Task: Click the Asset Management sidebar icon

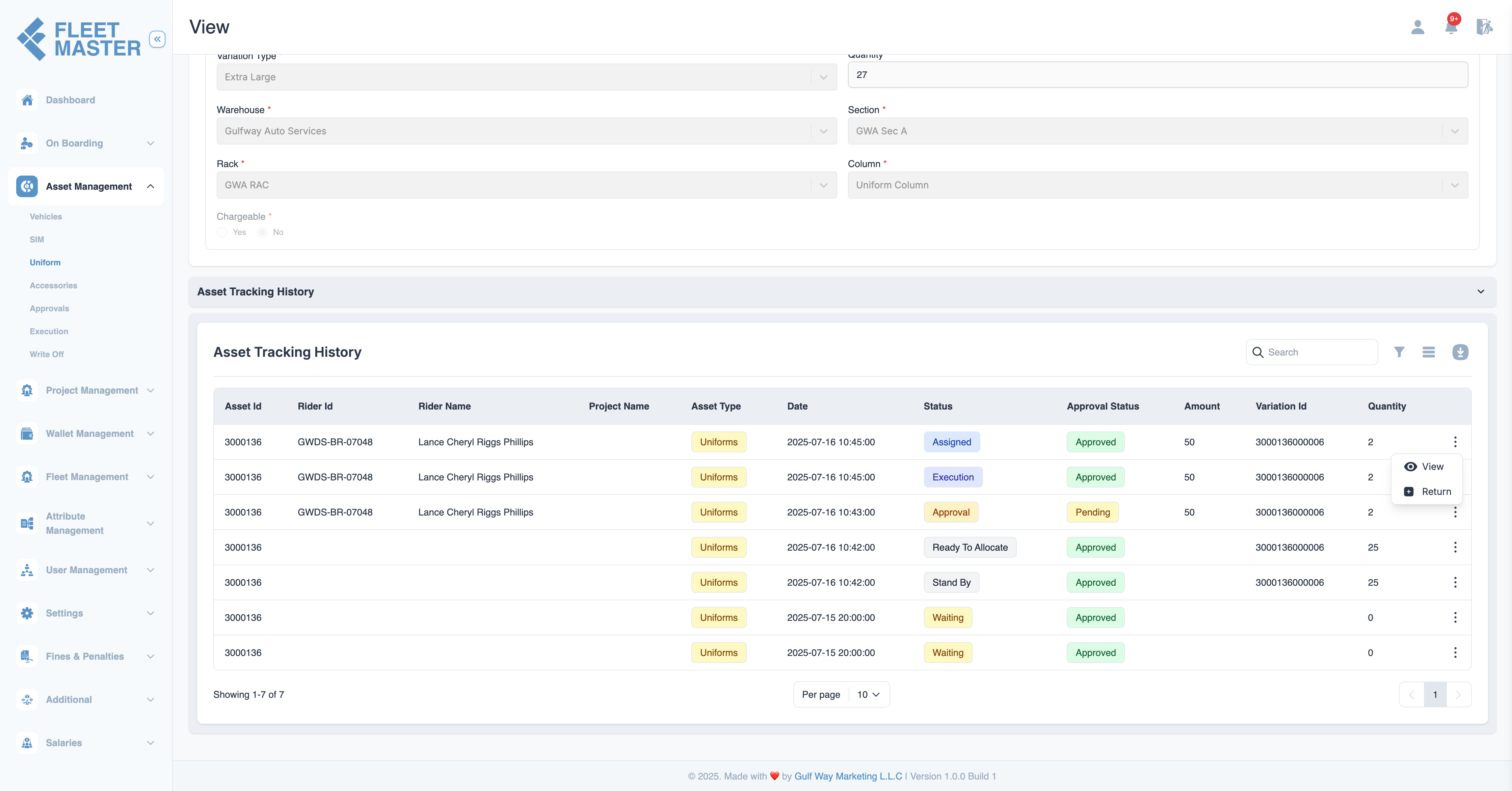Action: tap(27, 187)
